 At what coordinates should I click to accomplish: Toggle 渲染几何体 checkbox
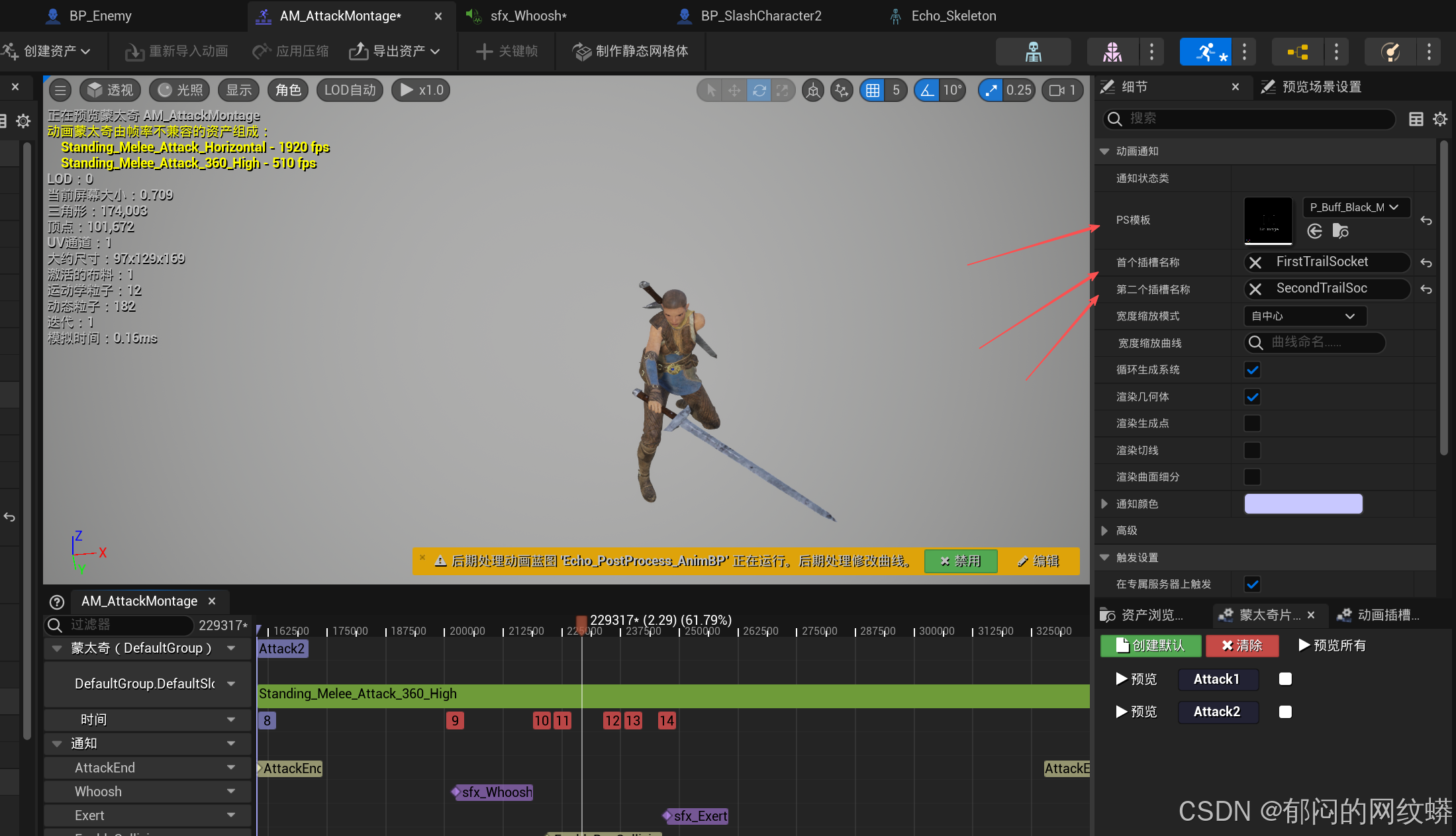pyautogui.click(x=1252, y=397)
